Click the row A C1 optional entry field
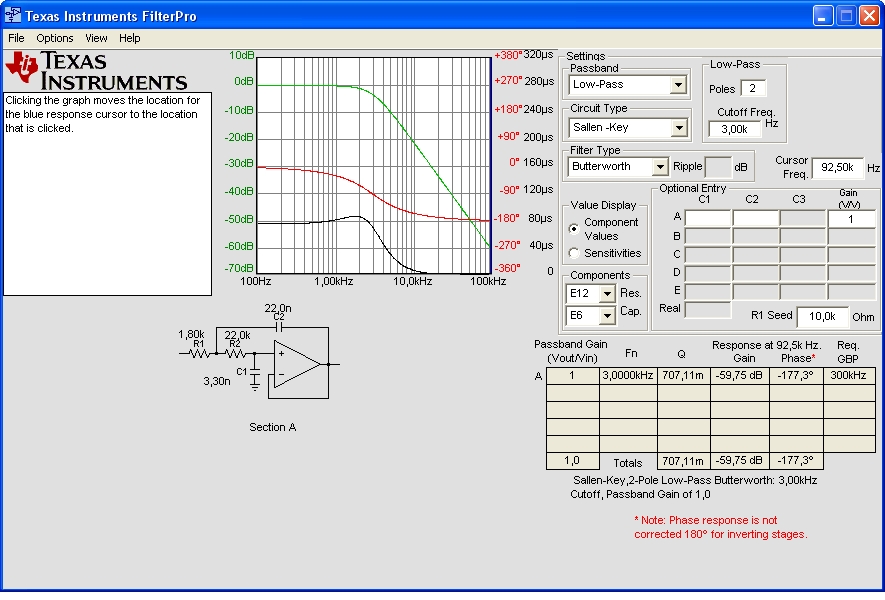Screen dimensions: 885x600 click(708, 219)
